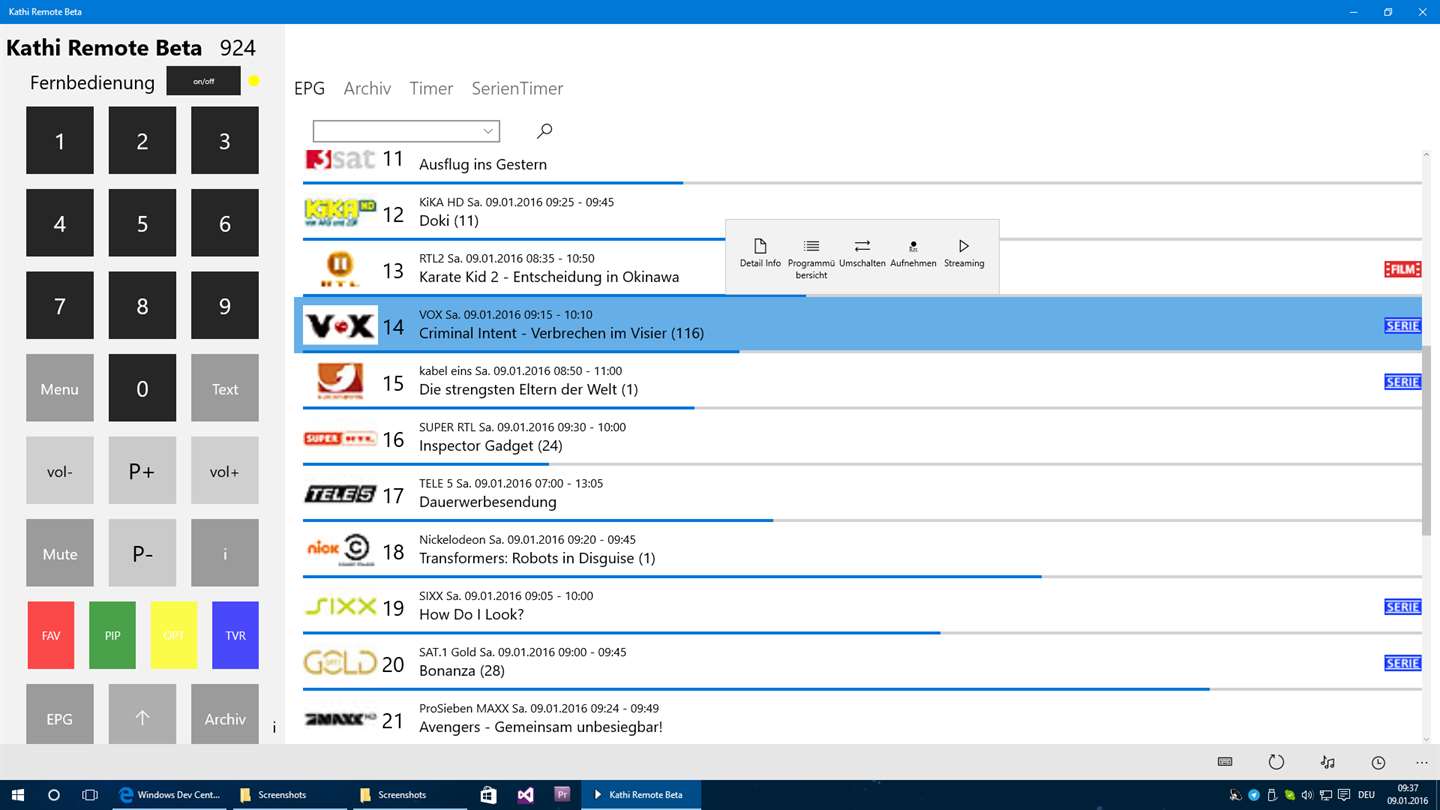Open Windows Store from taskbar
Image resolution: width=1440 pixels, height=810 pixels.
click(488, 795)
